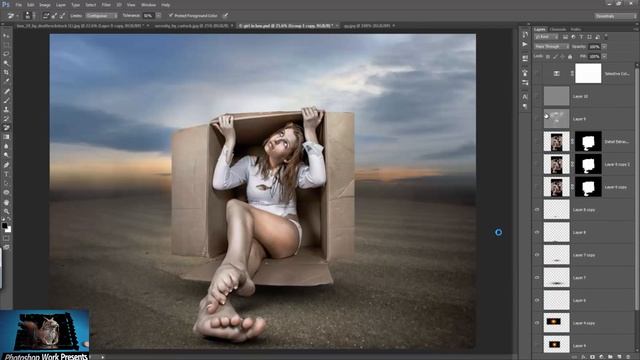Viewport: 640px width, 360px height.
Task: Hide the Layer 8 layer
Action: tap(537, 232)
